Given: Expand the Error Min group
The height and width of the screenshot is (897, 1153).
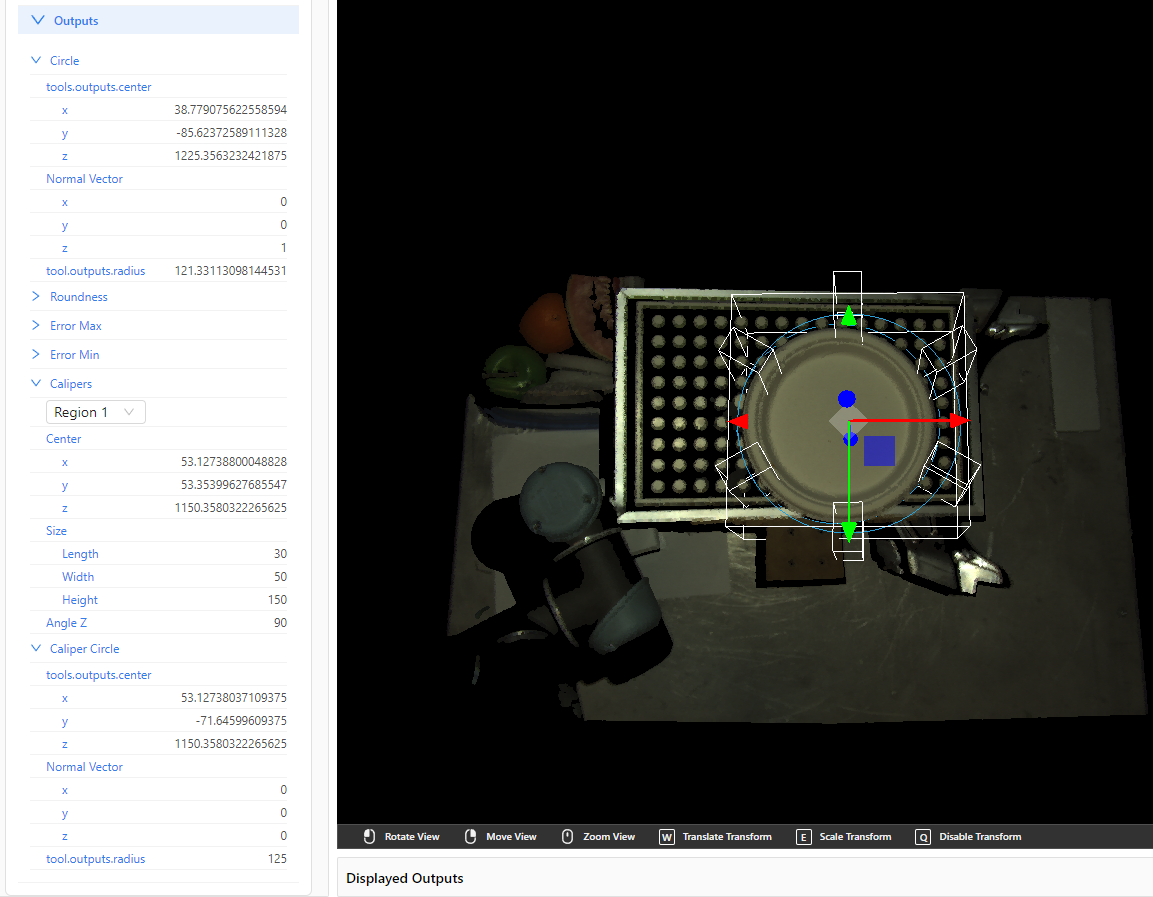Looking at the screenshot, I should point(36,354).
